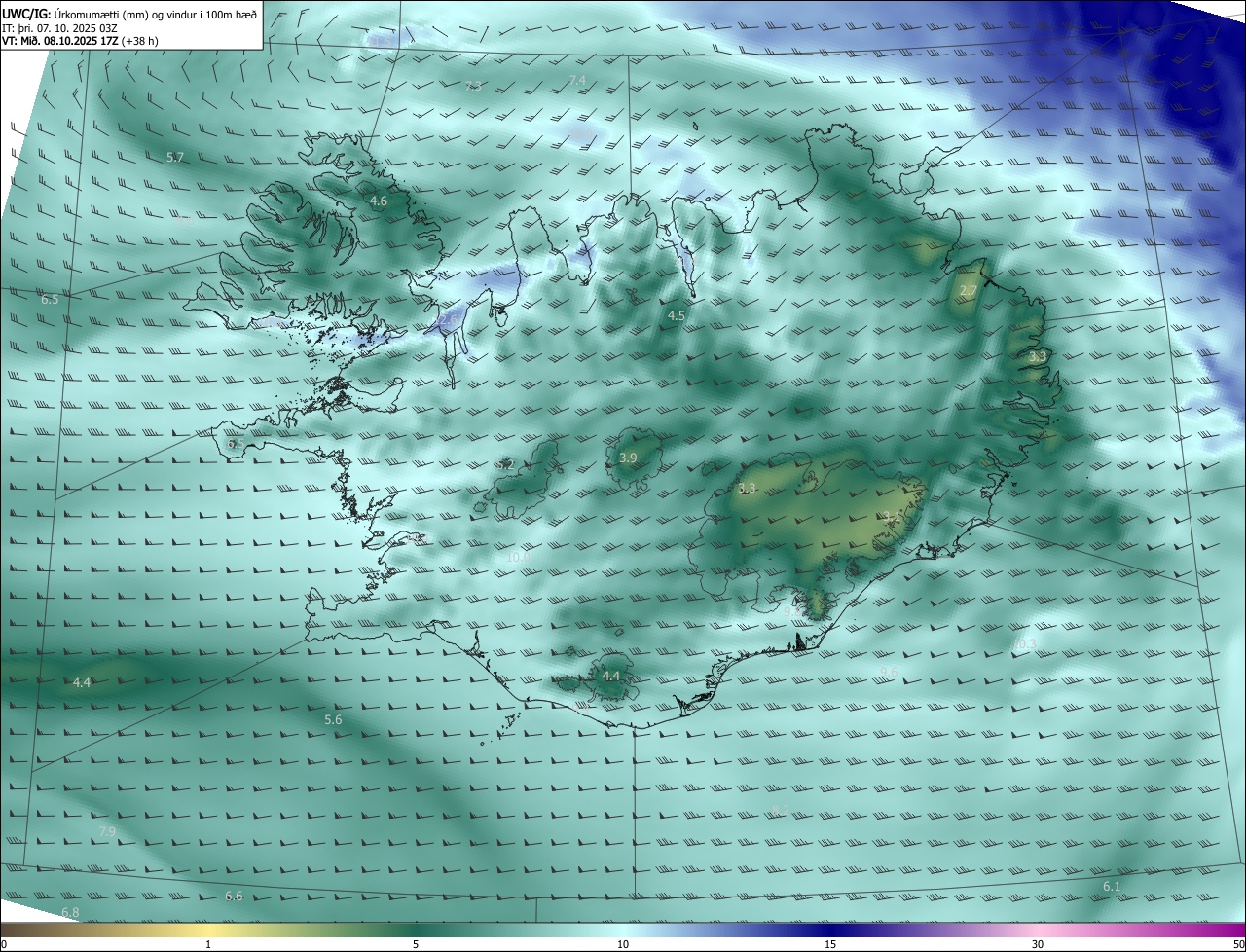Click the 4.6 value on the Westfjords
Viewport: 1246px width, 952px height.
click(x=379, y=201)
